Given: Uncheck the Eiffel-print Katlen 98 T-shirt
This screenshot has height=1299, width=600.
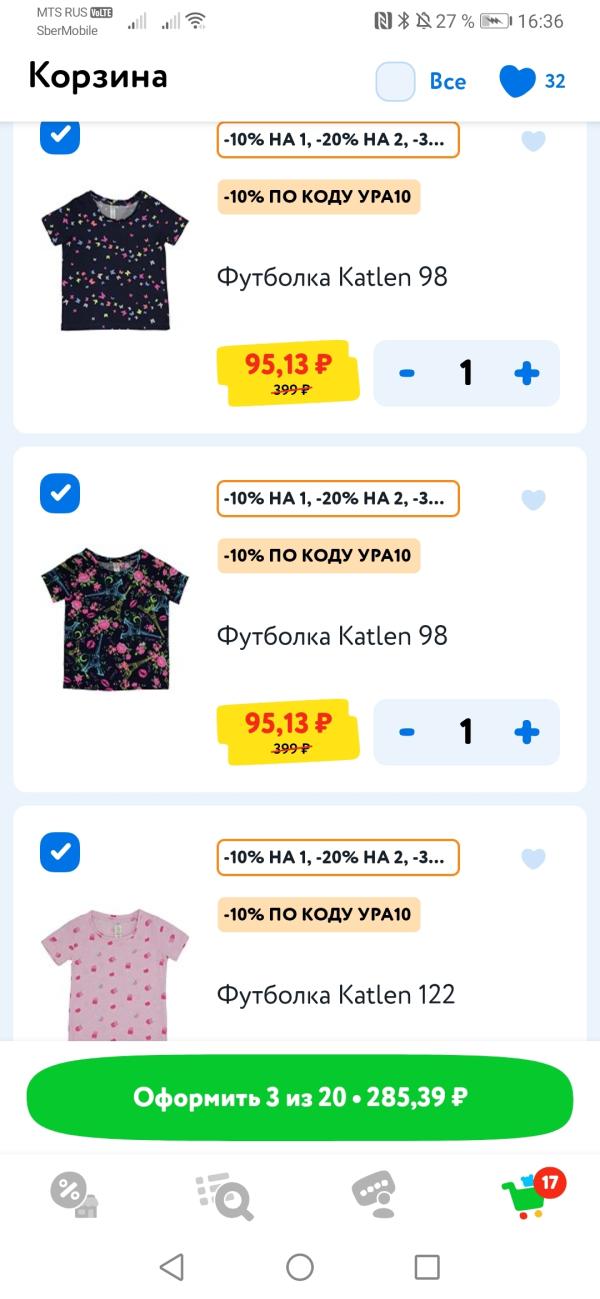Looking at the screenshot, I should tap(60, 493).
